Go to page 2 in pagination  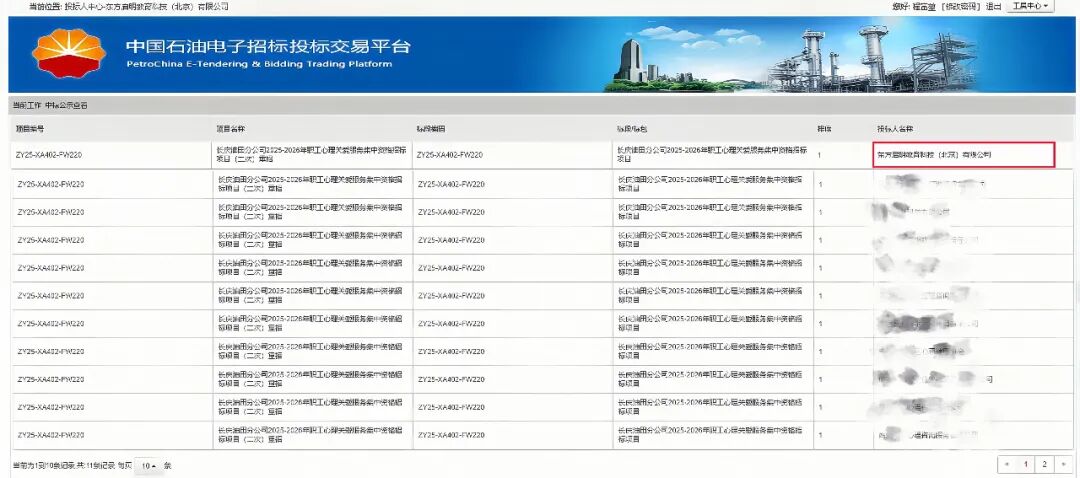(x=1045, y=465)
